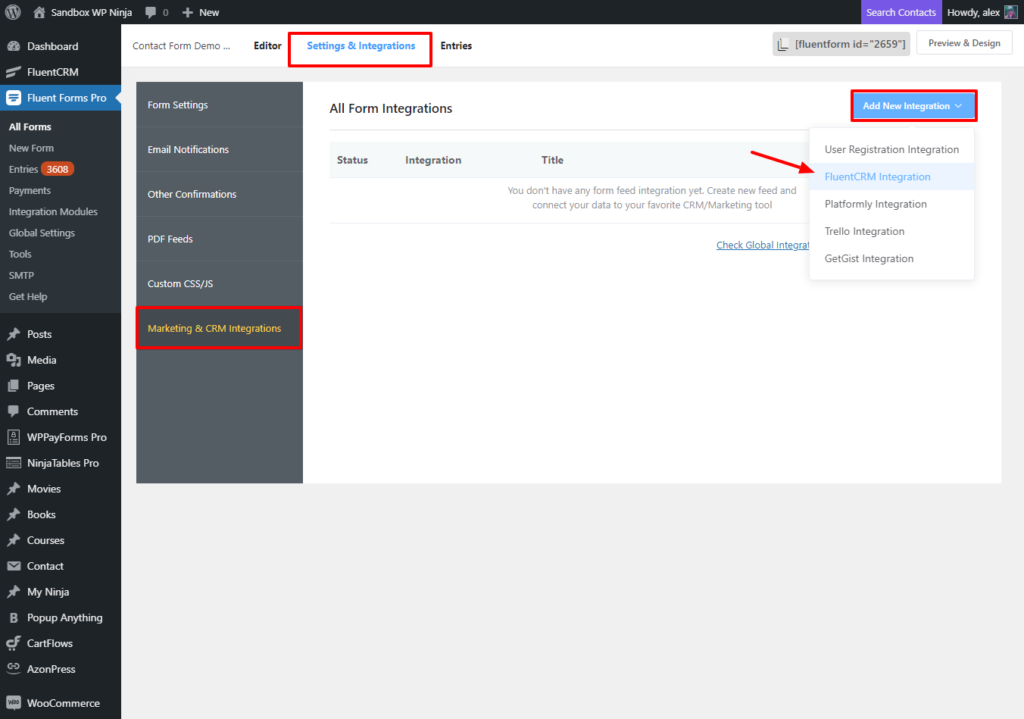Click the My Ninja pin icon
Image resolution: width=1024 pixels, height=719 pixels.
pos(13,592)
